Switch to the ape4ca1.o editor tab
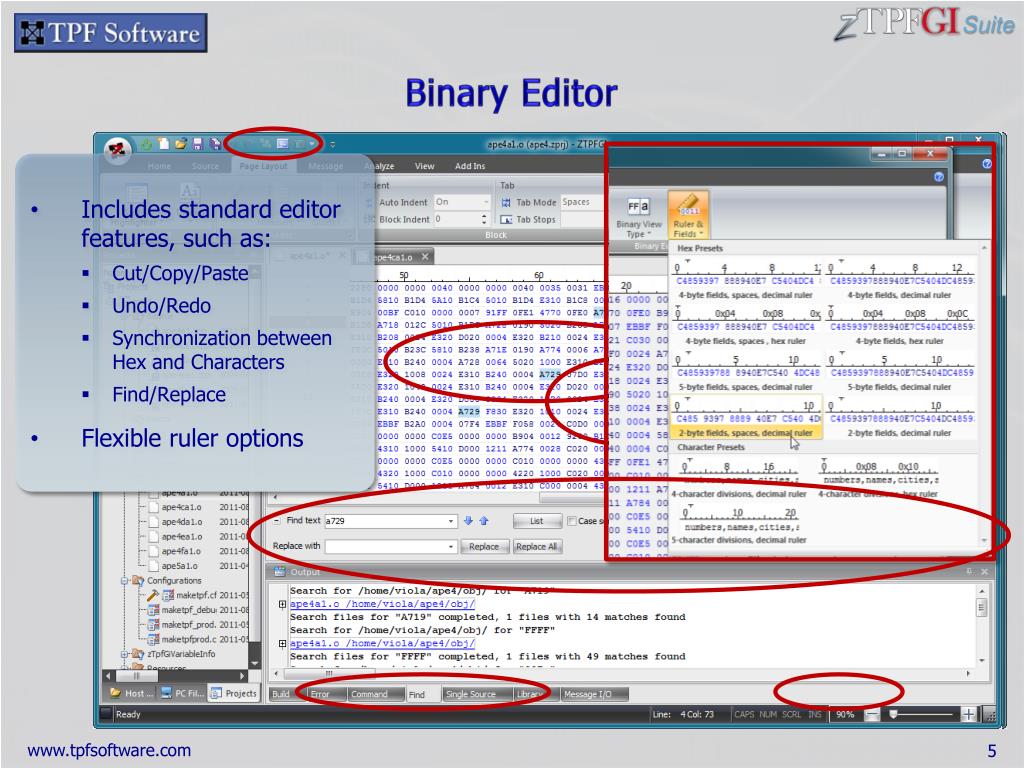This screenshot has height=768, width=1024. (x=394, y=257)
